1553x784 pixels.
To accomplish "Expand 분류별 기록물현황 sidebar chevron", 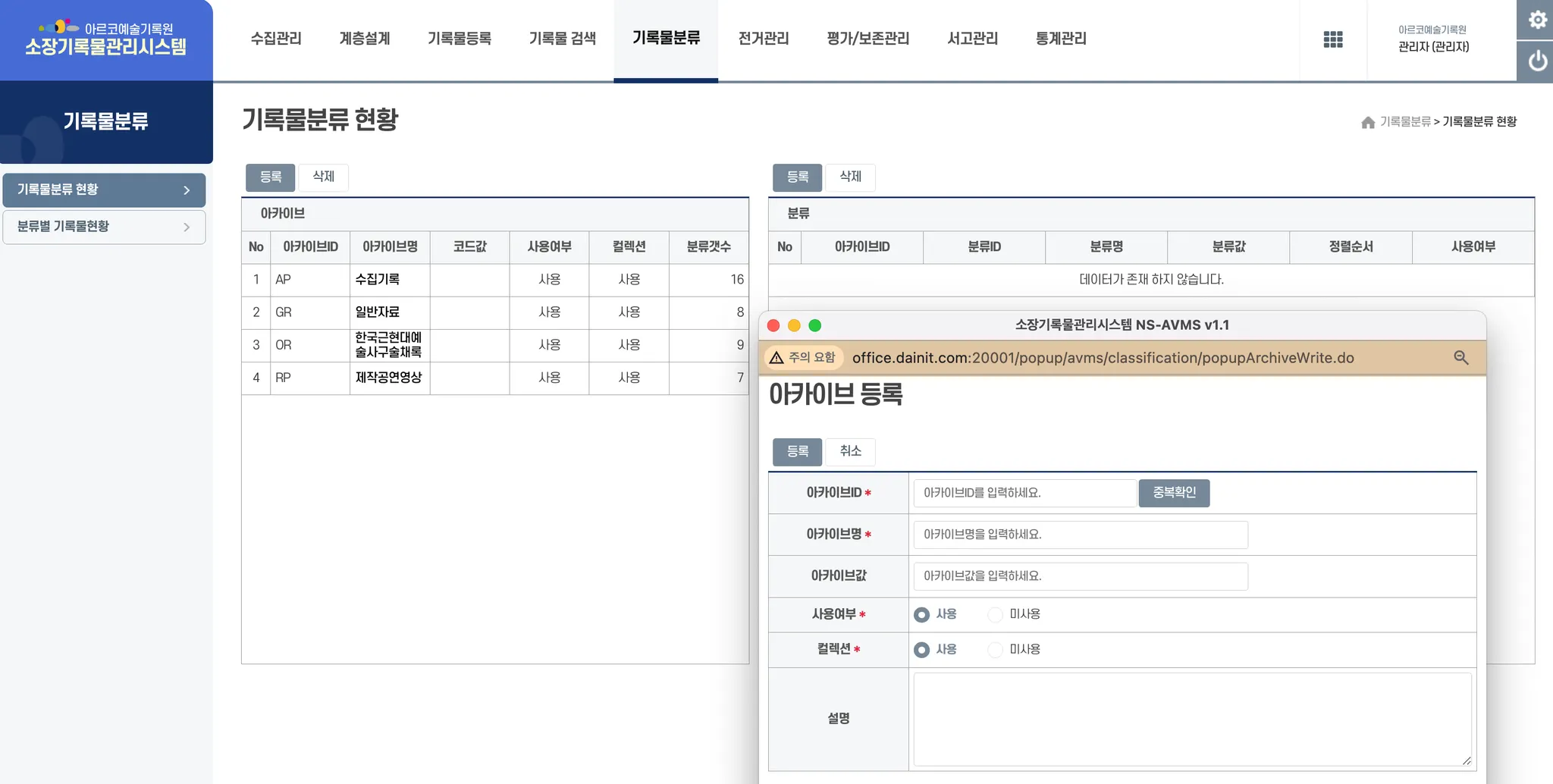I will (x=187, y=227).
